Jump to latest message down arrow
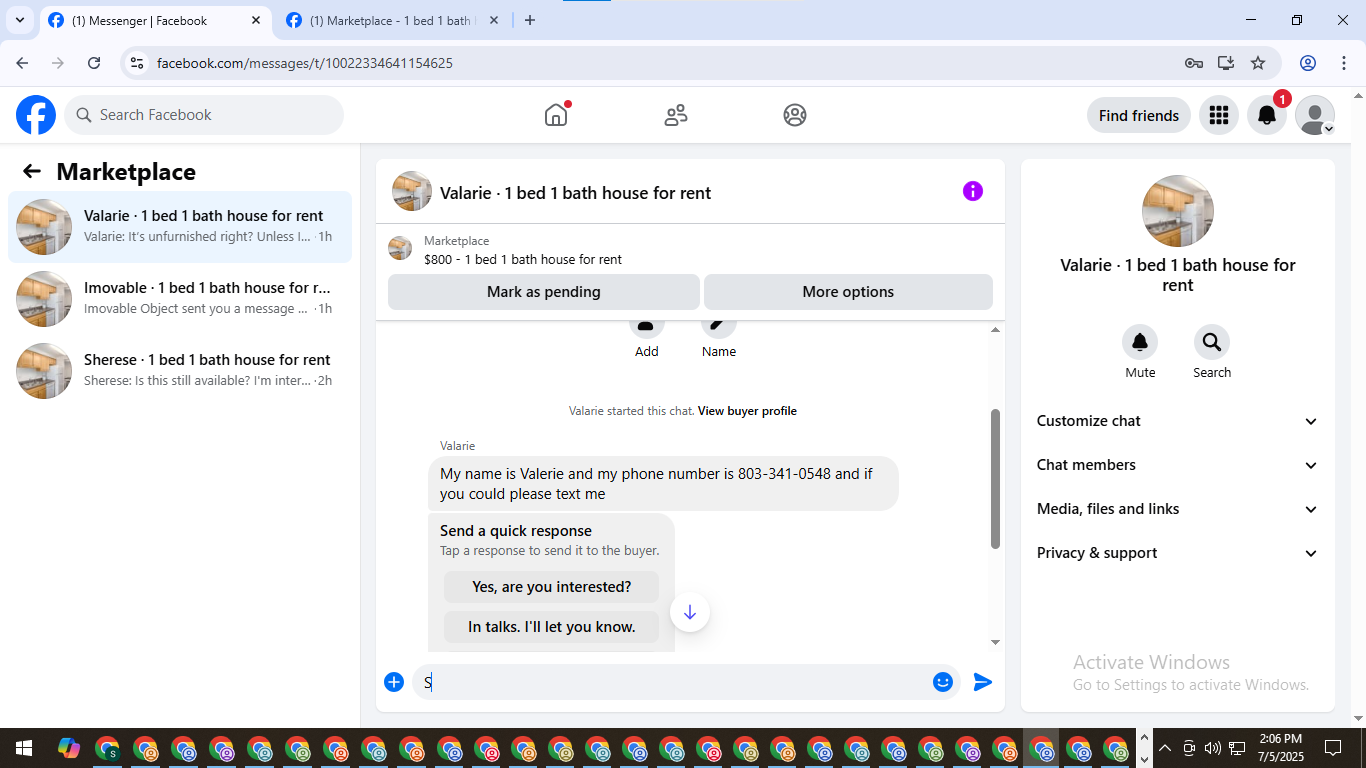The height and width of the screenshot is (768, 1366). click(690, 612)
